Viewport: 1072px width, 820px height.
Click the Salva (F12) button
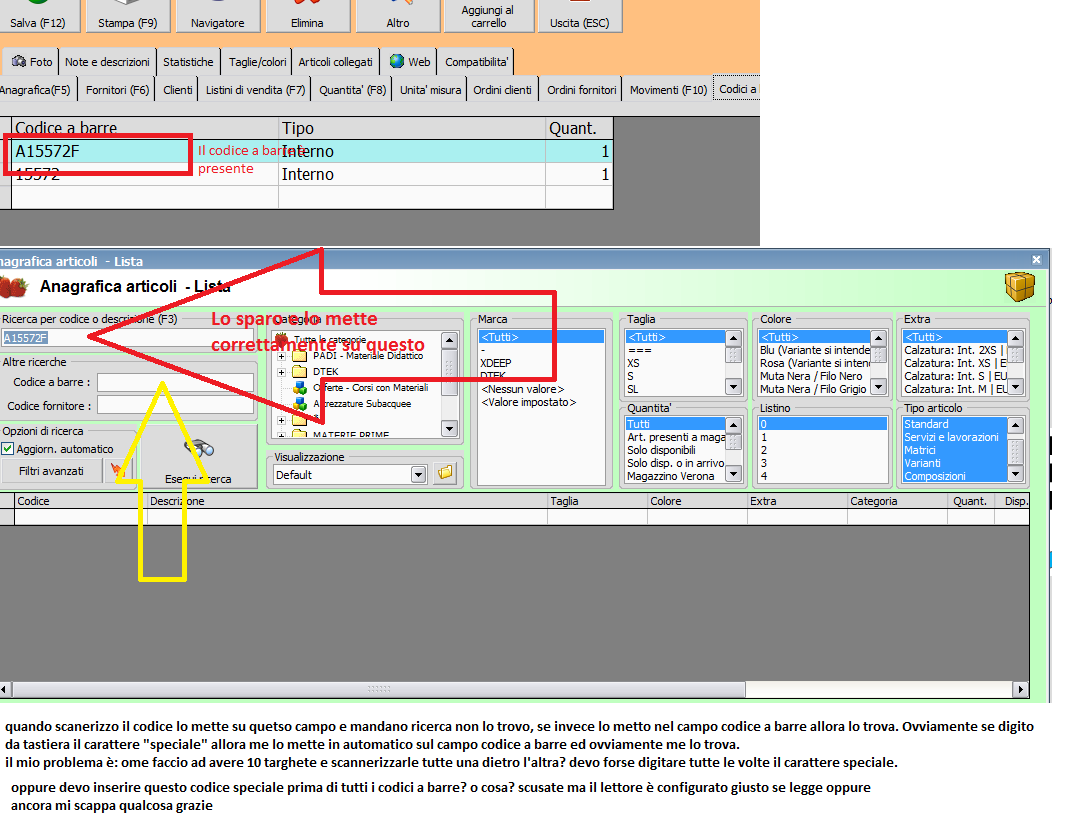(38, 16)
